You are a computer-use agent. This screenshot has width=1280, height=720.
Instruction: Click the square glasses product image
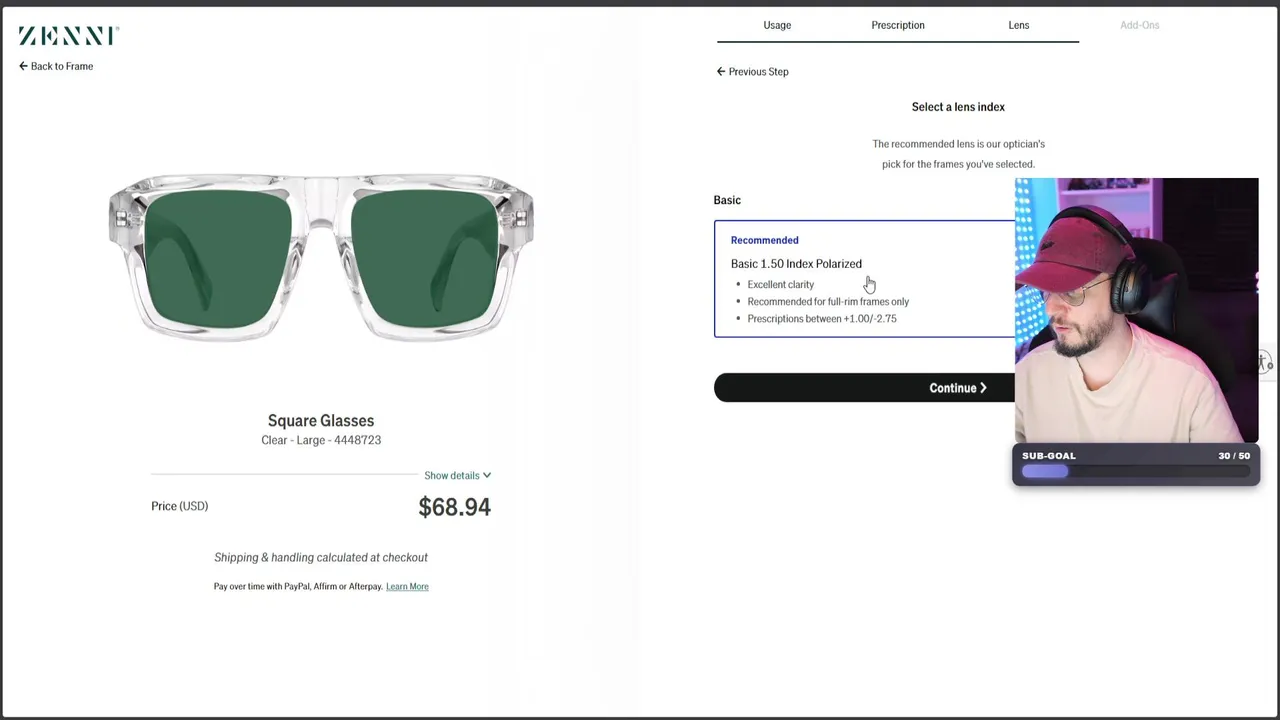[x=321, y=258]
